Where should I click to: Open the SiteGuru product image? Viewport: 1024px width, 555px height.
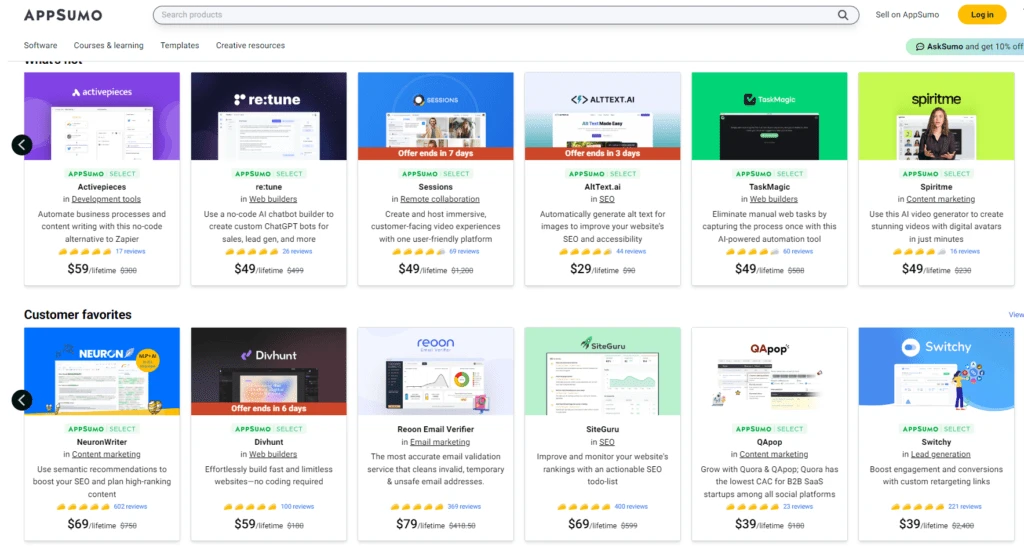tap(602, 372)
